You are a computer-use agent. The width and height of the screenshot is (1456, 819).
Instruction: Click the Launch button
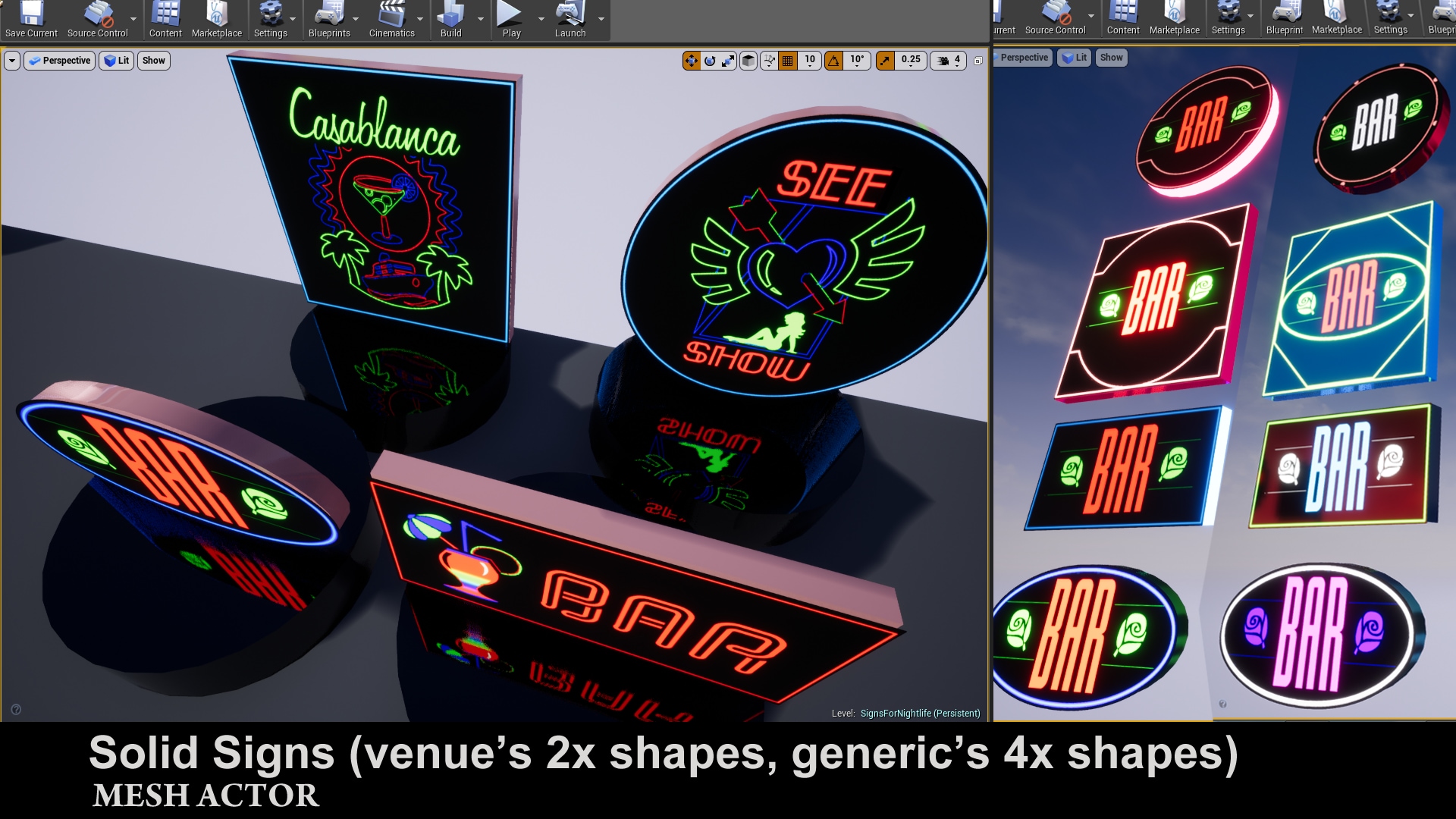tap(570, 20)
